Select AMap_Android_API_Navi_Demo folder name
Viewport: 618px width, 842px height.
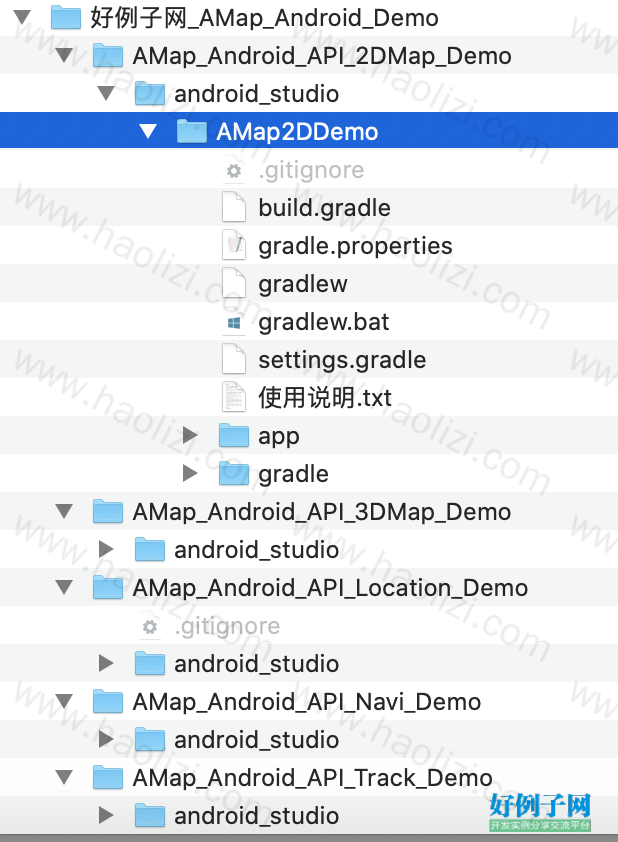pos(307,702)
